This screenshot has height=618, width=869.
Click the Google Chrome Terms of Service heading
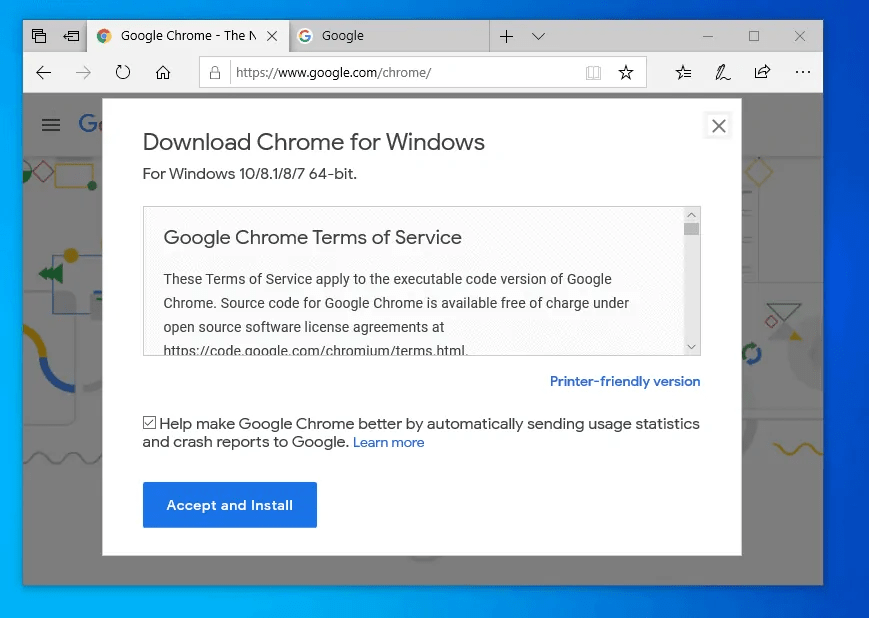[313, 237]
